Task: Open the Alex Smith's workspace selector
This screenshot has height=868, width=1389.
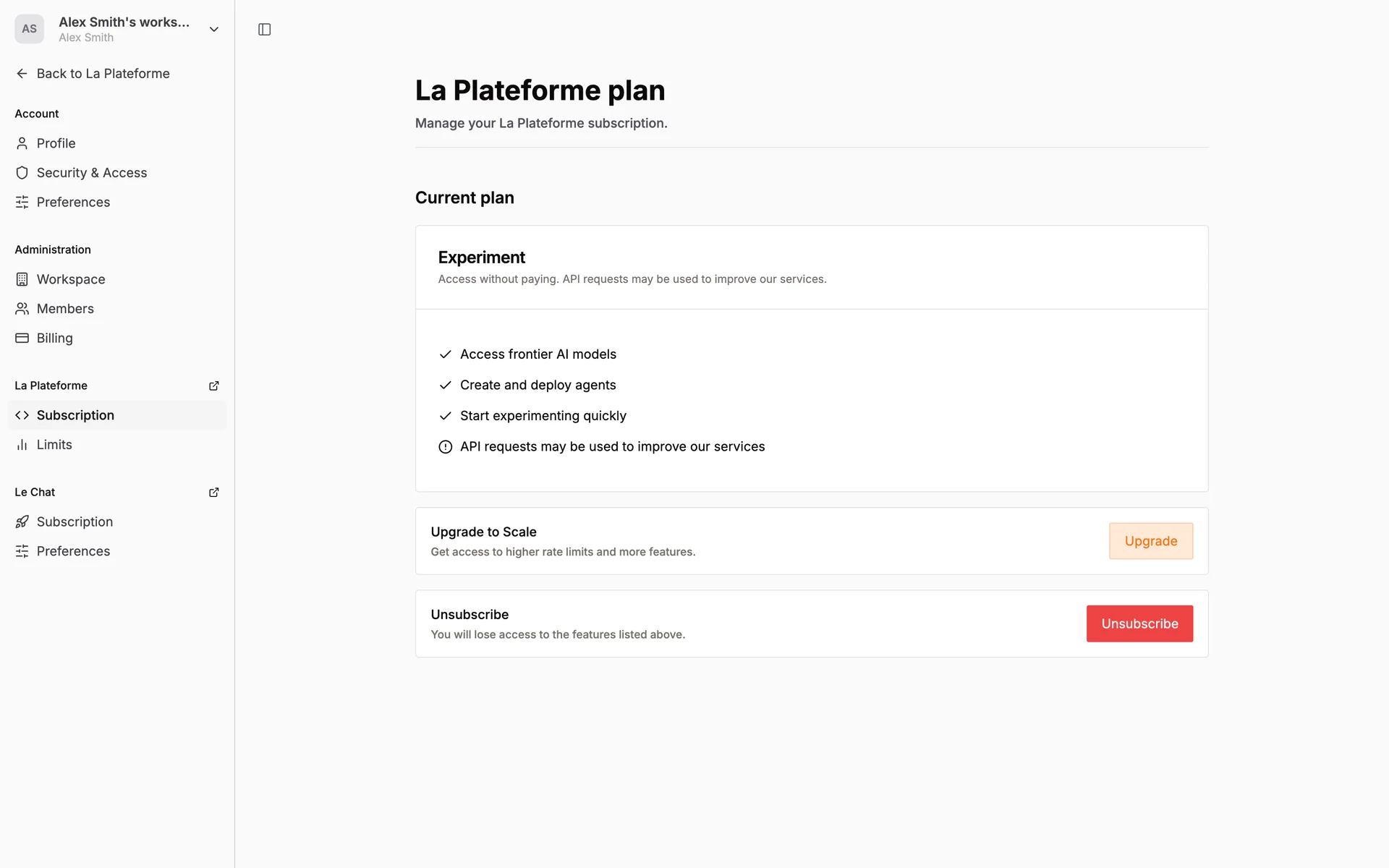Action: (x=124, y=29)
